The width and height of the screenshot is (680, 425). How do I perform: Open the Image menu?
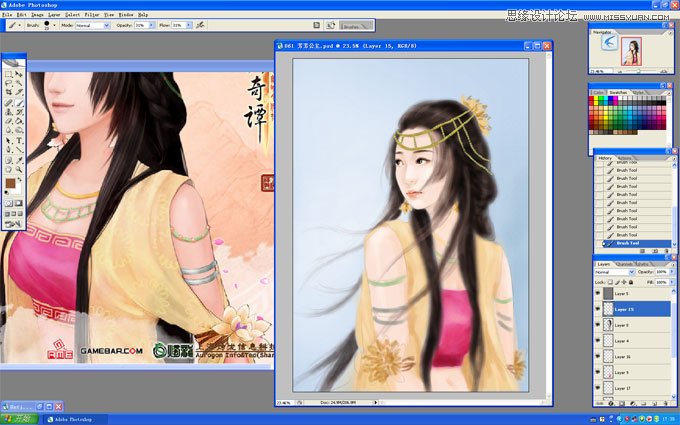pyautogui.click(x=37, y=15)
